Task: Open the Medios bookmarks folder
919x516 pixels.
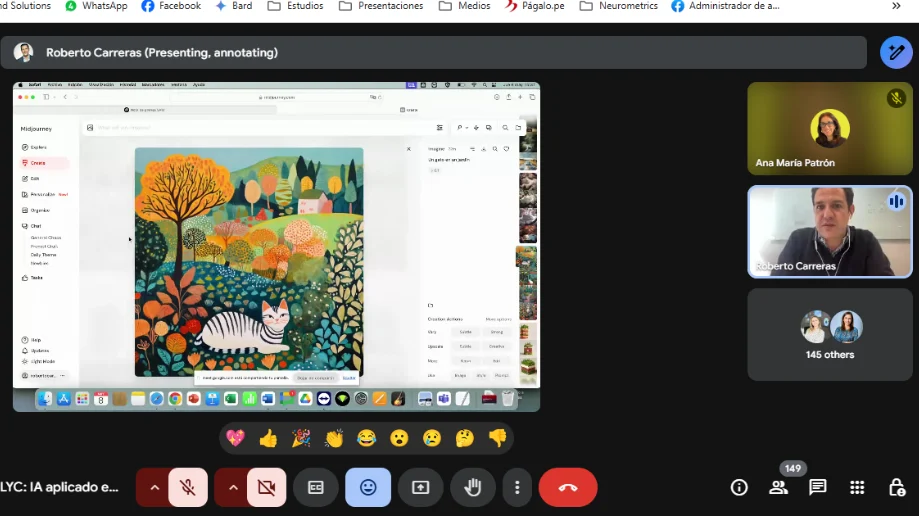Action: (465, 6)
